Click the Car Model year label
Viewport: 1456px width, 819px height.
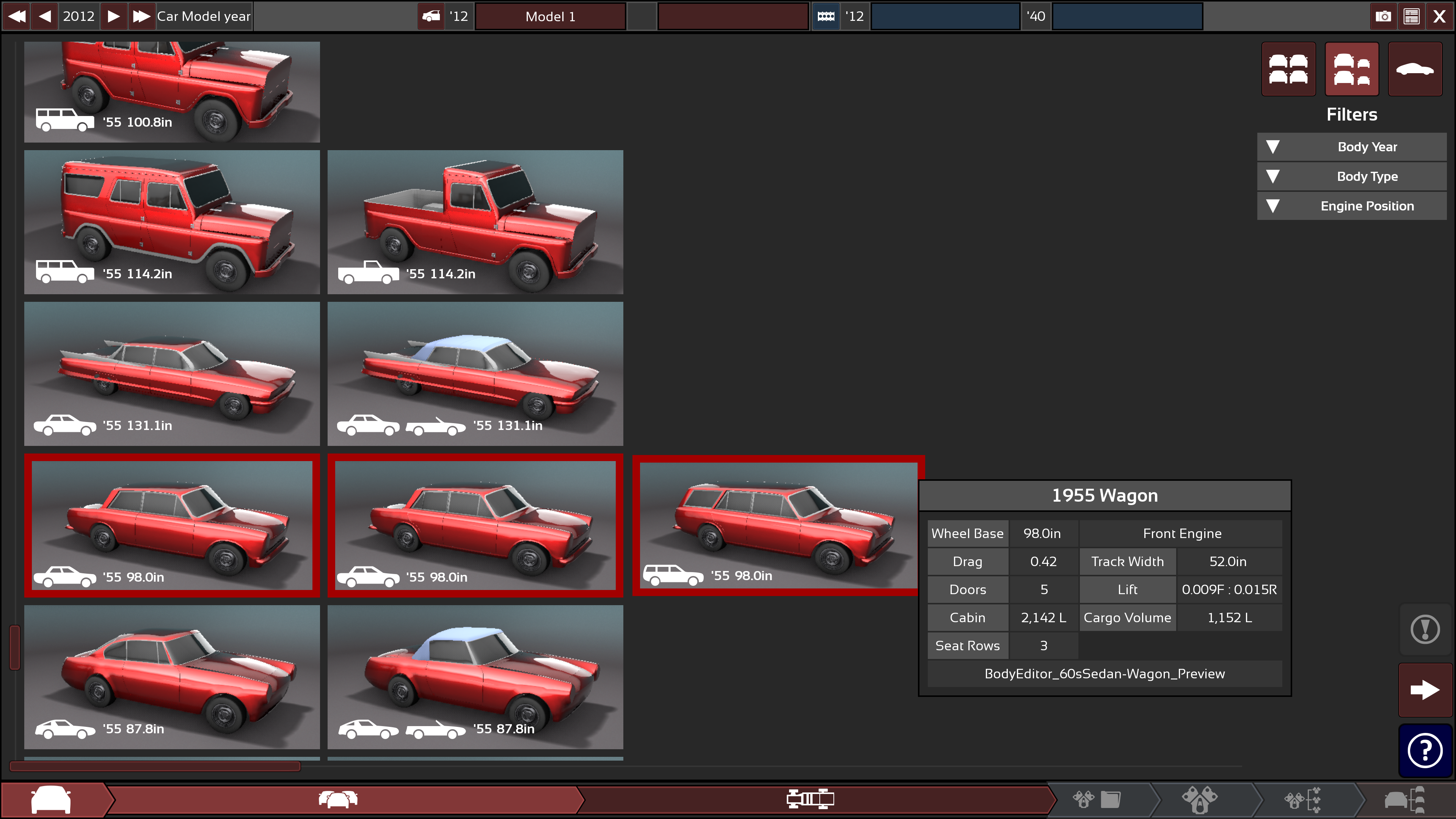(204, 16)
